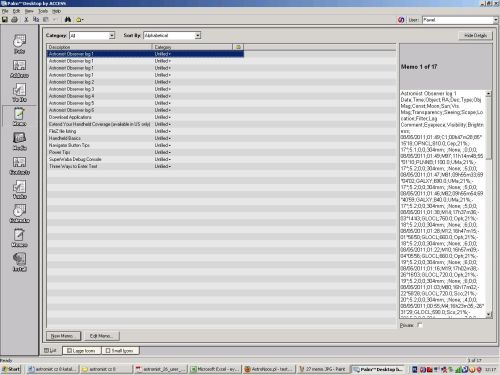Open the Memo view in sidebar
Image resolution: width=500 pixels, height=375 pixels.
[19, 117]
